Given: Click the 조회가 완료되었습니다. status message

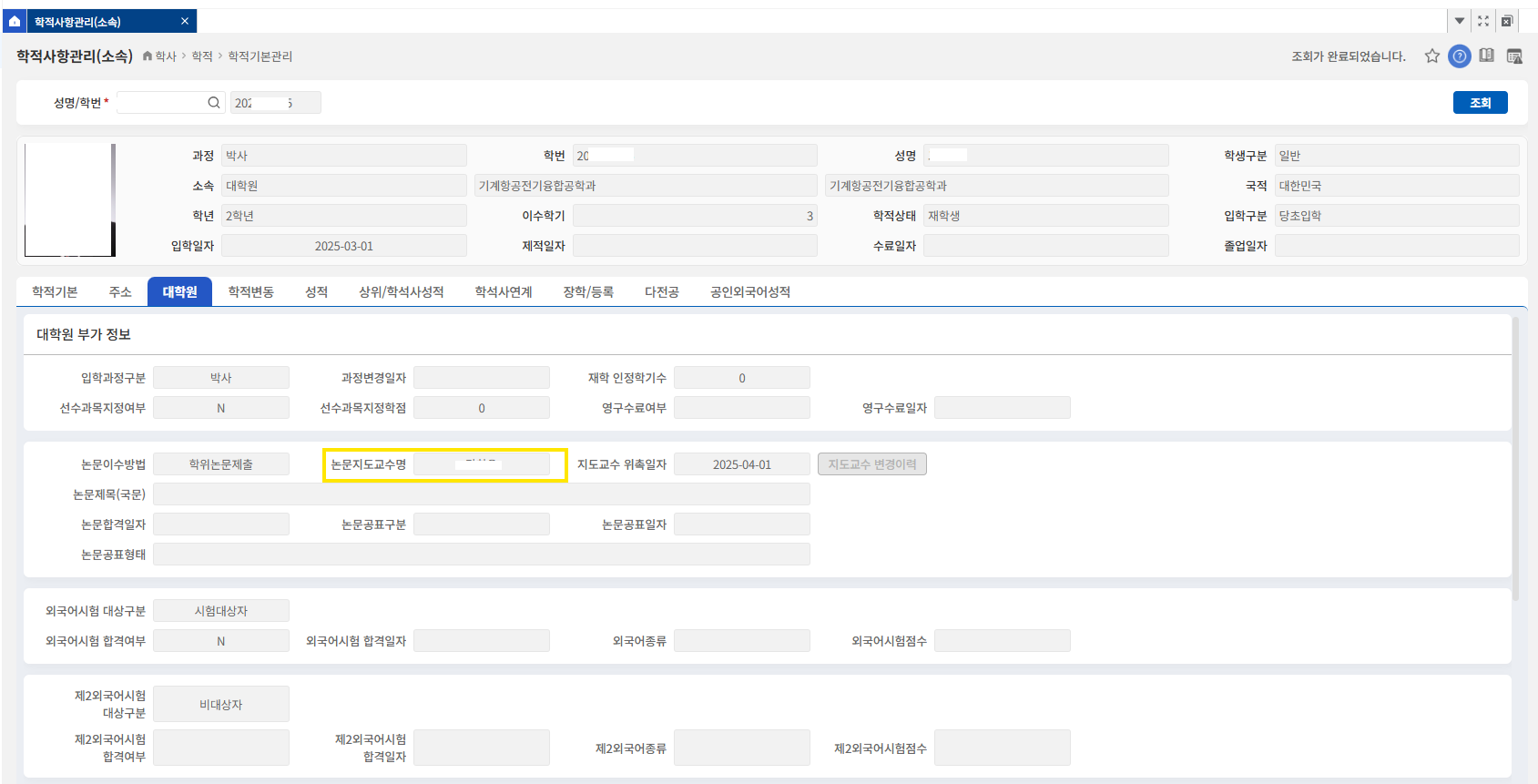Looking at the screenshot, I should tap(1349, 56).
